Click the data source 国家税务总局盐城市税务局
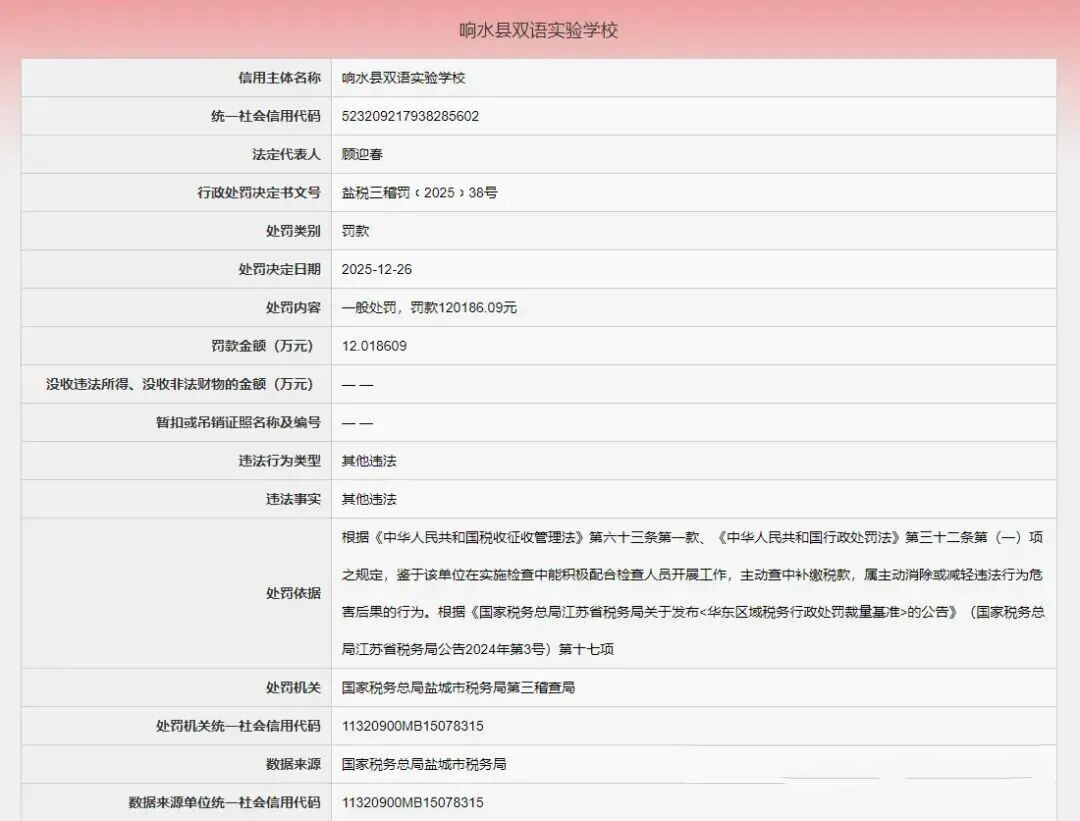 (x=424, y=765)
